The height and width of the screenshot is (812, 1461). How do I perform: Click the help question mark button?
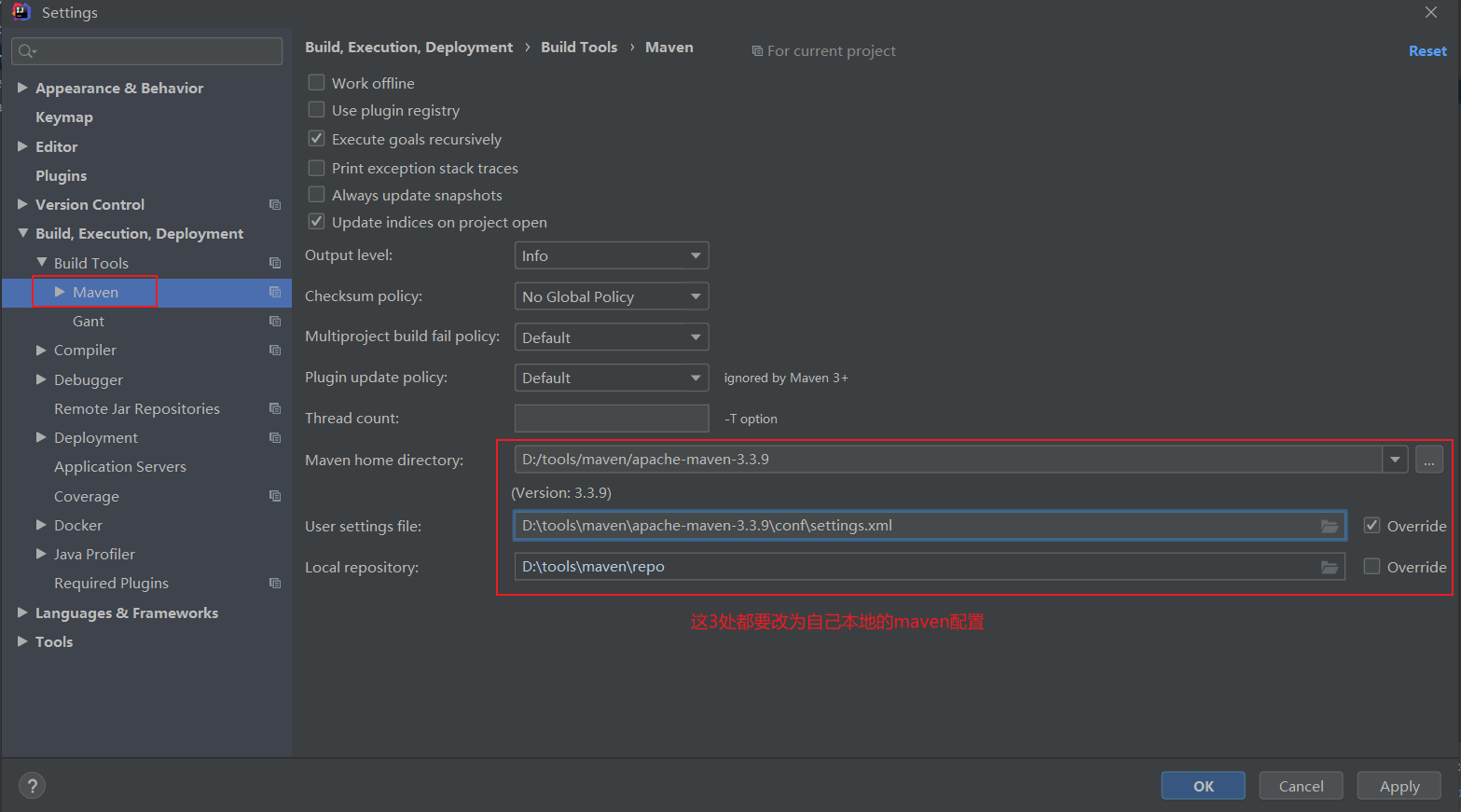point(32,785)
